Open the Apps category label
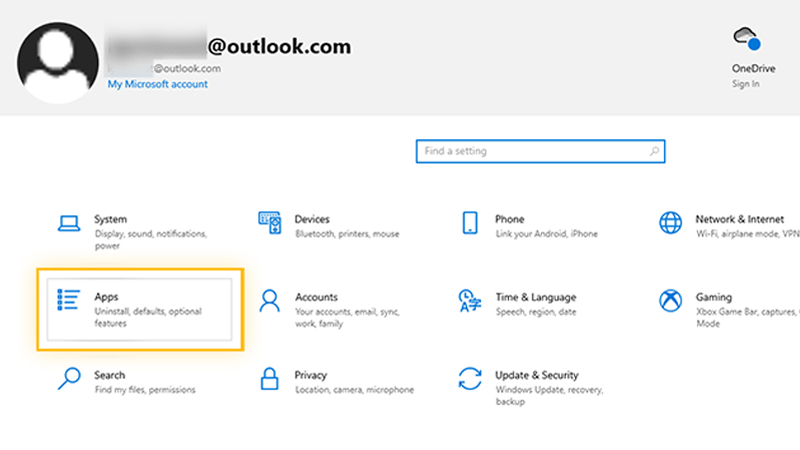The image size is (800, 450). pos(106,297)
